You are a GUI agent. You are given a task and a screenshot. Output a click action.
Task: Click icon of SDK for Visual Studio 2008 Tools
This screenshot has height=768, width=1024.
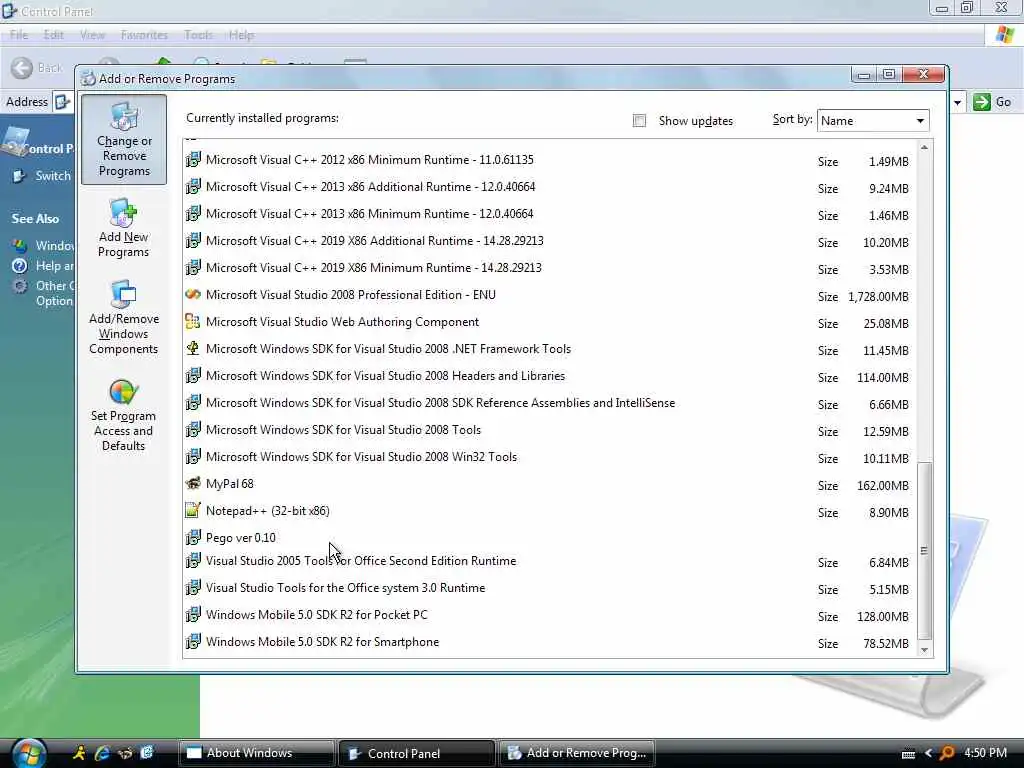(x=193, y=430)
